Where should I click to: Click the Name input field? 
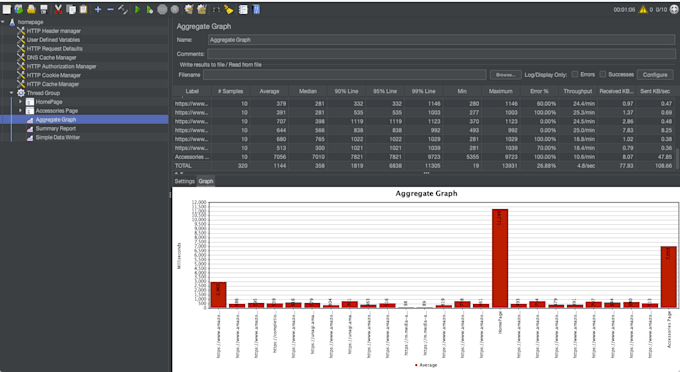(441, 39)
